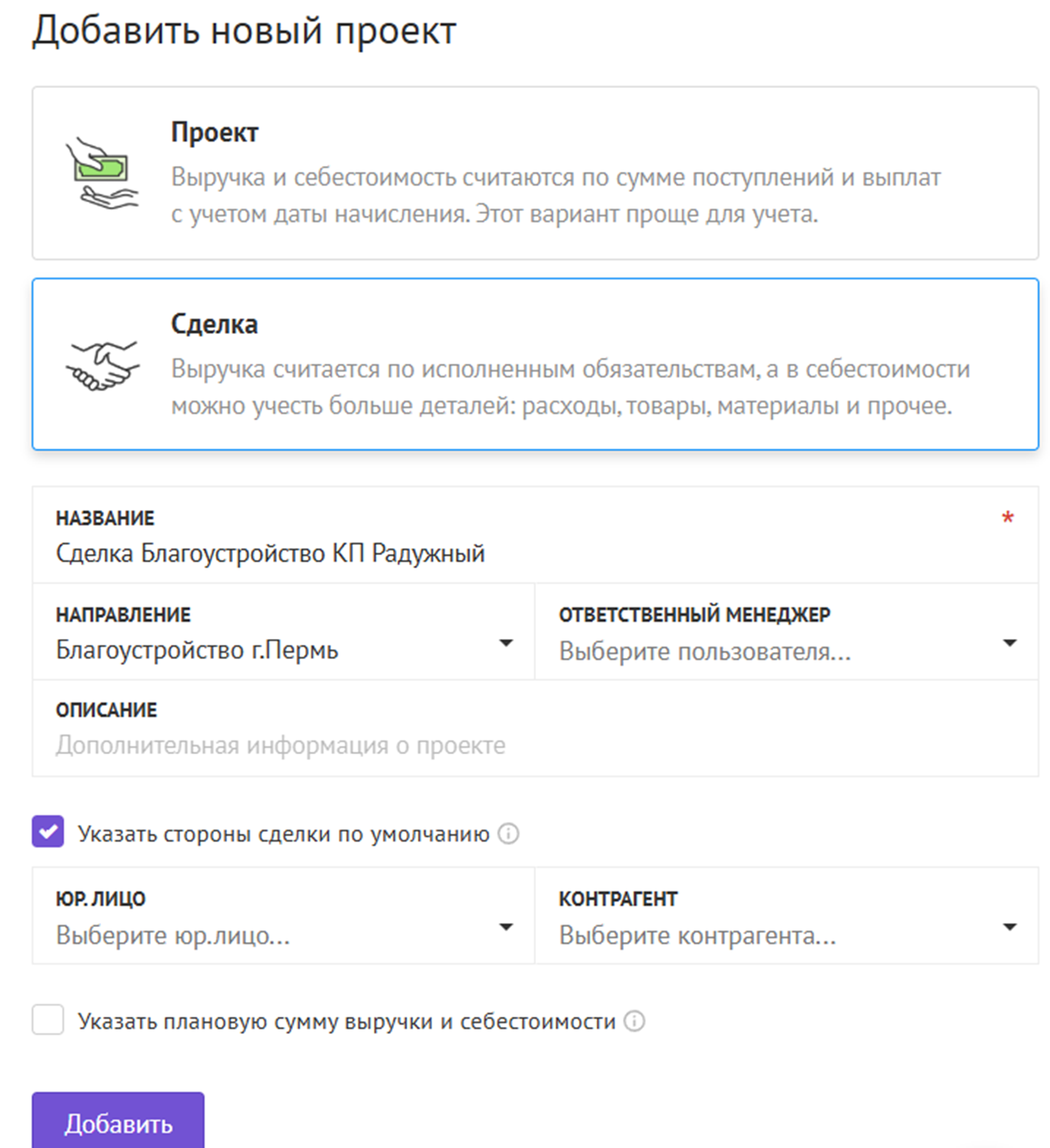1050x1148 pixels.
Task: Select the «Сделка» project type card
Action: (535, 364)
